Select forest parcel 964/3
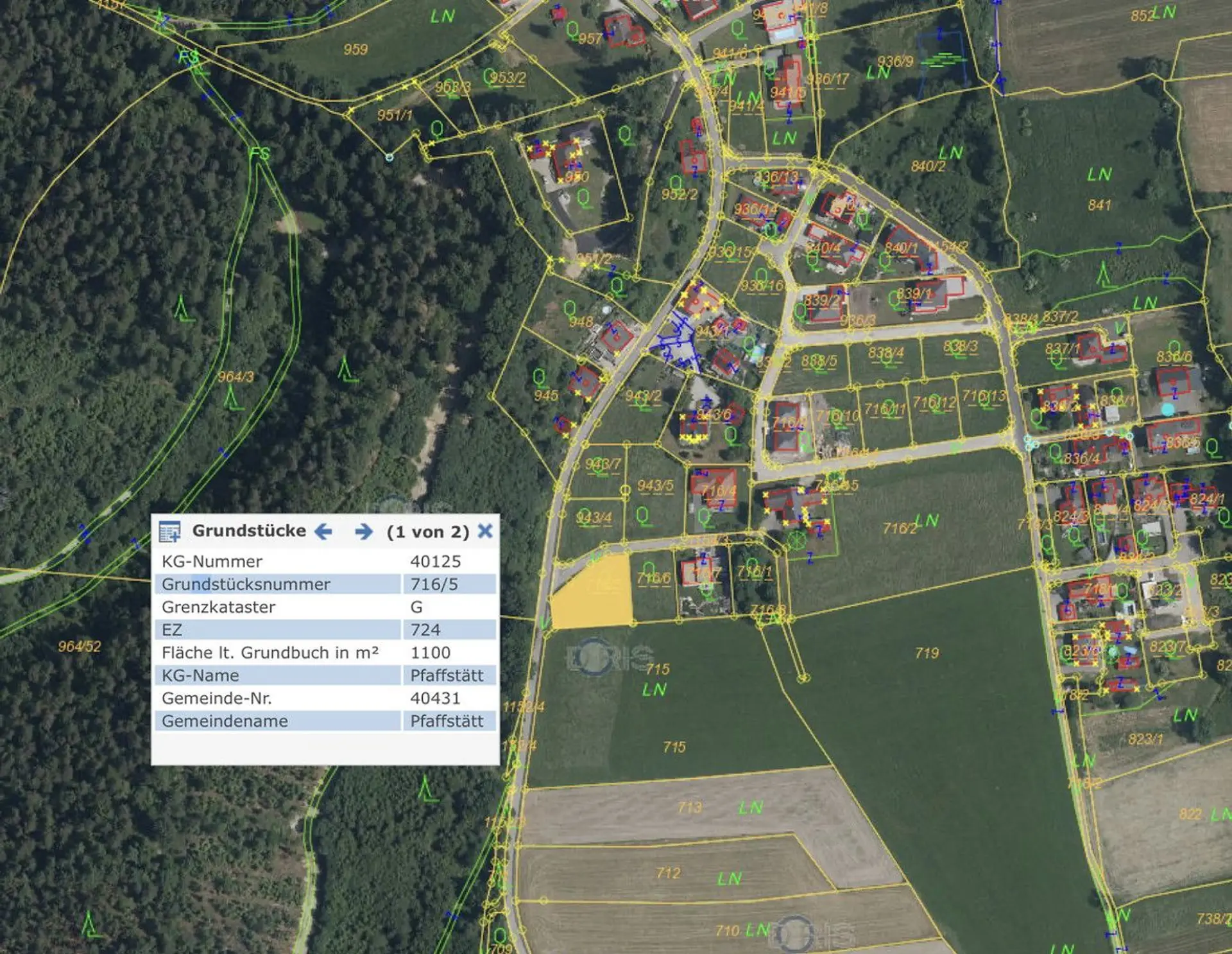 coord(235,377)
